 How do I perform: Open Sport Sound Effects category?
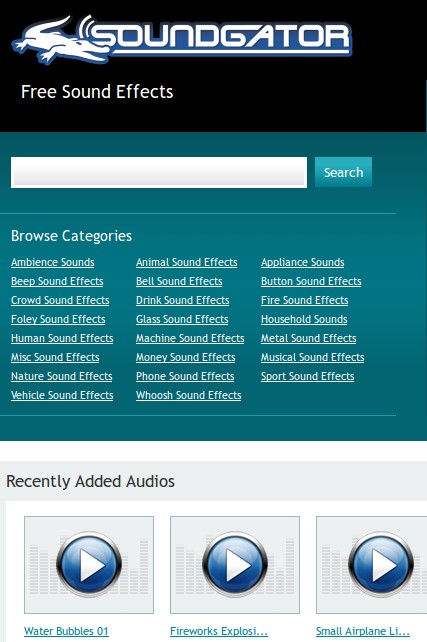pos(307,376)
